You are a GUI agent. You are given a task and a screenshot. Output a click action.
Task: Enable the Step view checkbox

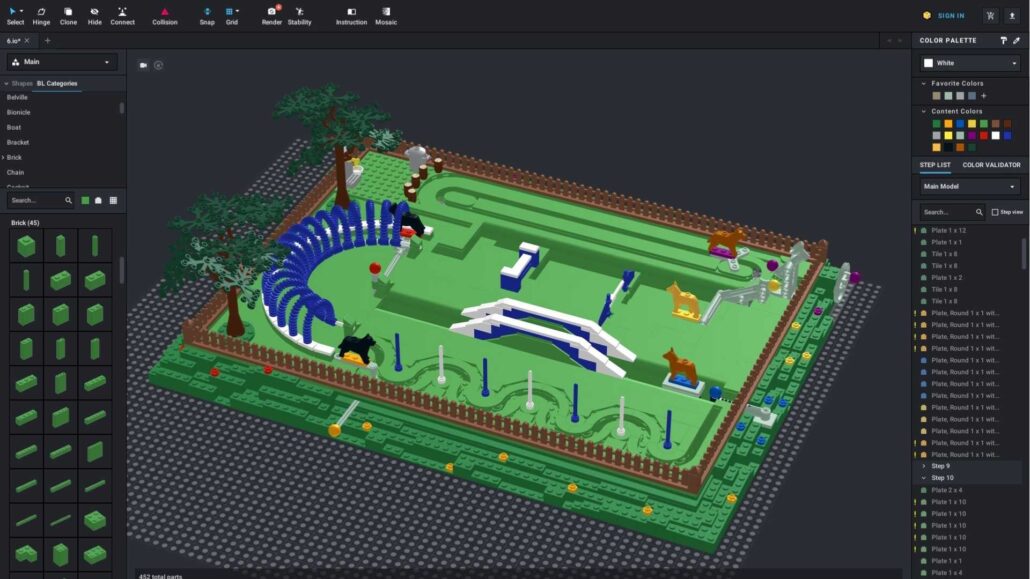pyautogui.click(x=995, y=212)
